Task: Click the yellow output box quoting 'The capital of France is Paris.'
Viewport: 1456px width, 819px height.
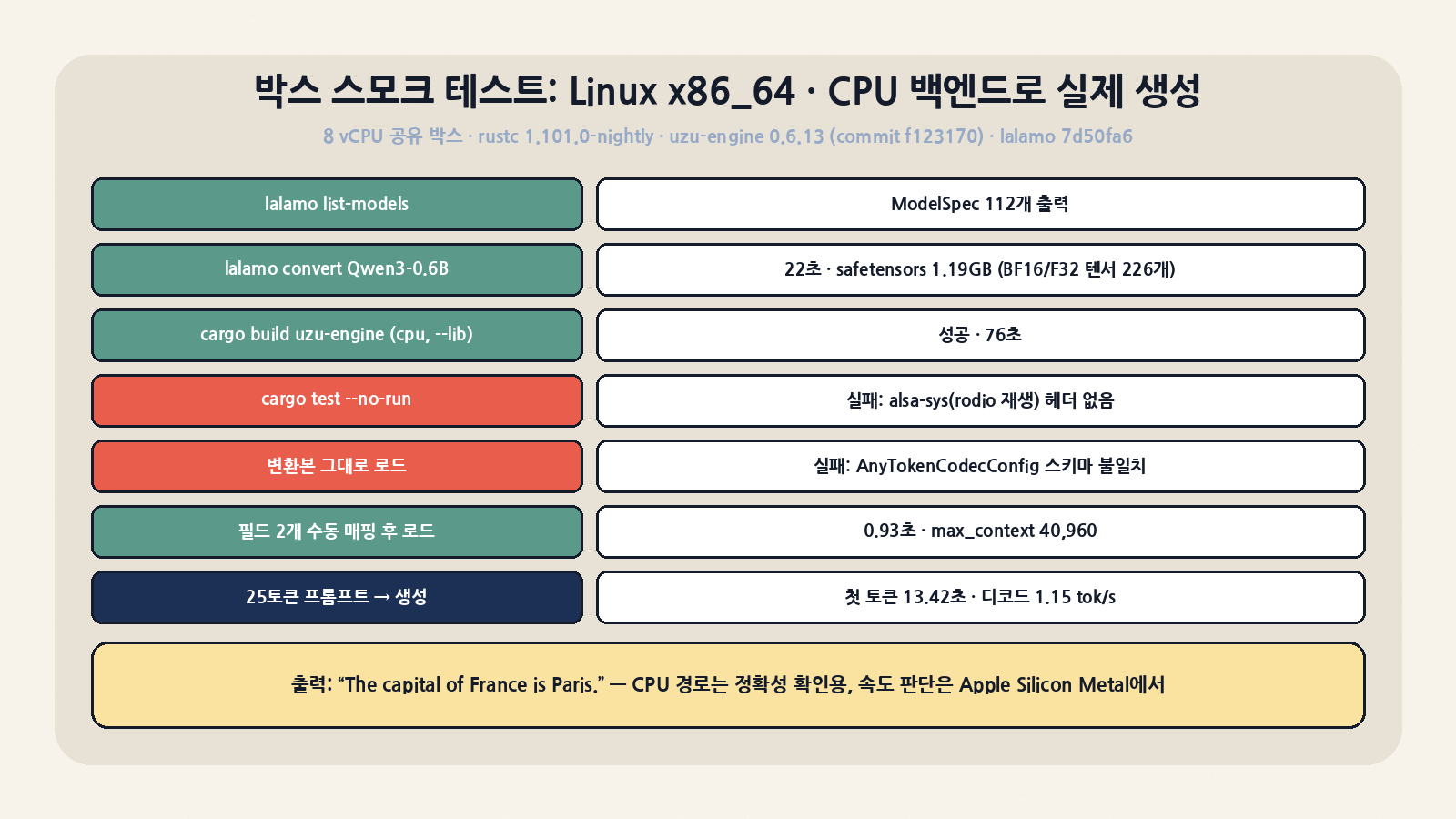Action: pos(728,685)
